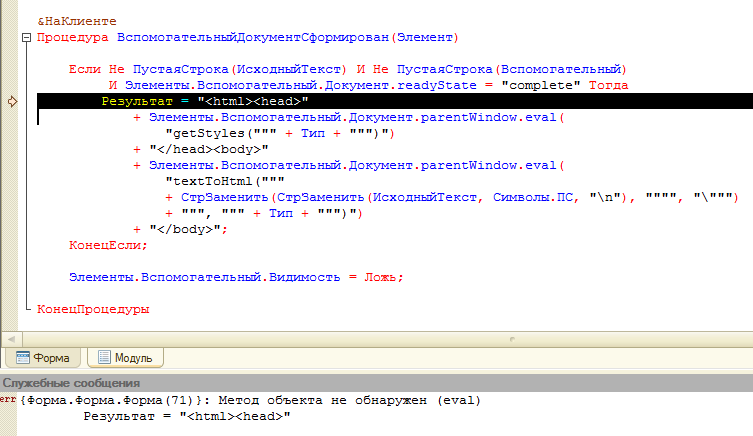Viewport: 753px width, 436px height.
Task: Click the line beginning with "textToHtml("
Action: (225, 182)
